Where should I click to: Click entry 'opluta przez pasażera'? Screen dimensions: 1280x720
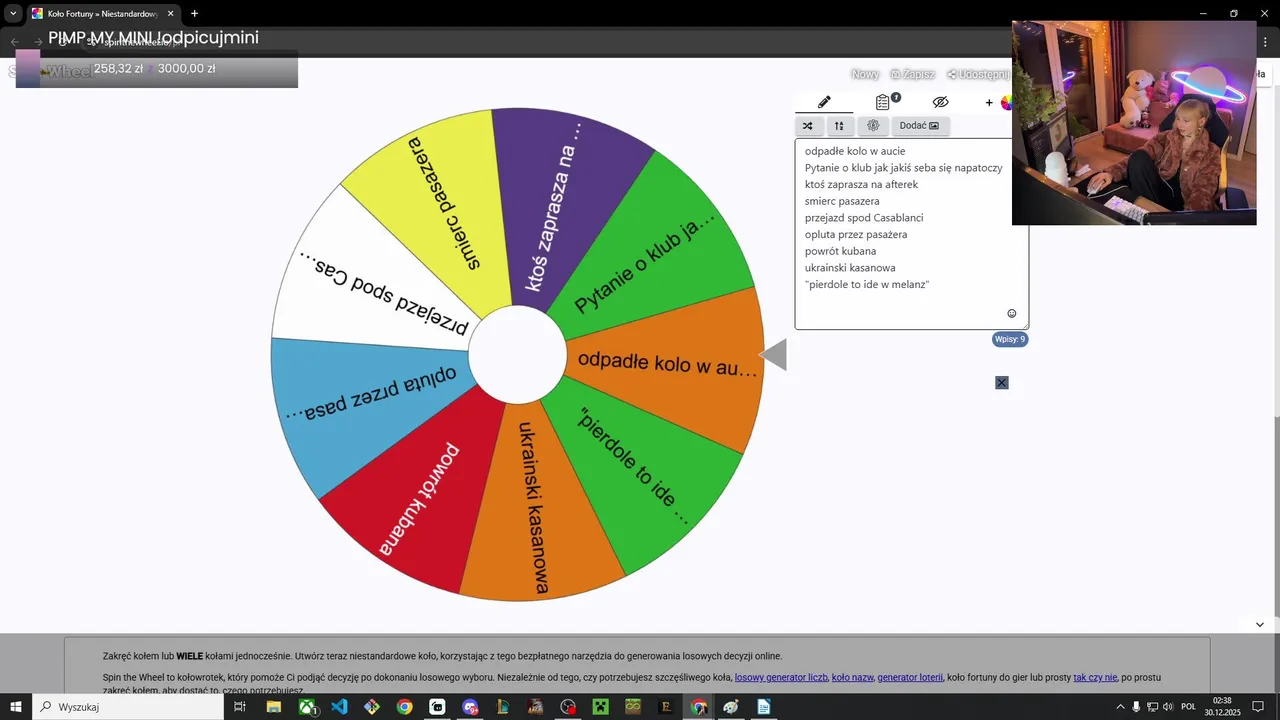[x=856, y=234]
